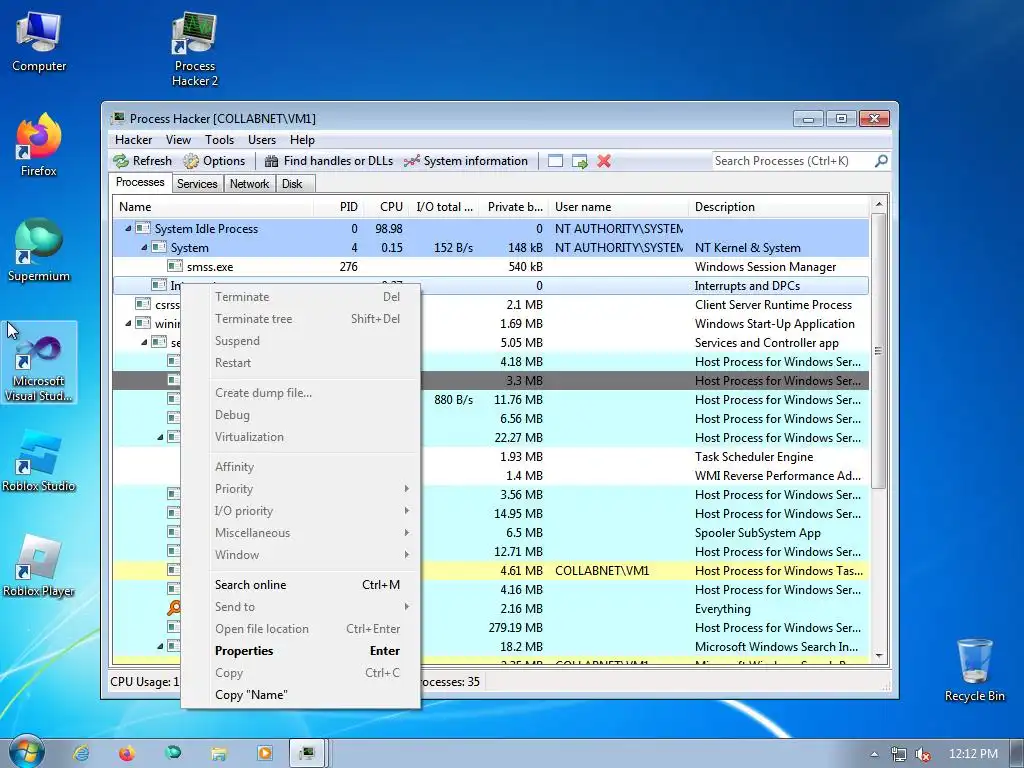
Task: Select the Spooler SubSystem App row
Action: [x=490, y=533]
